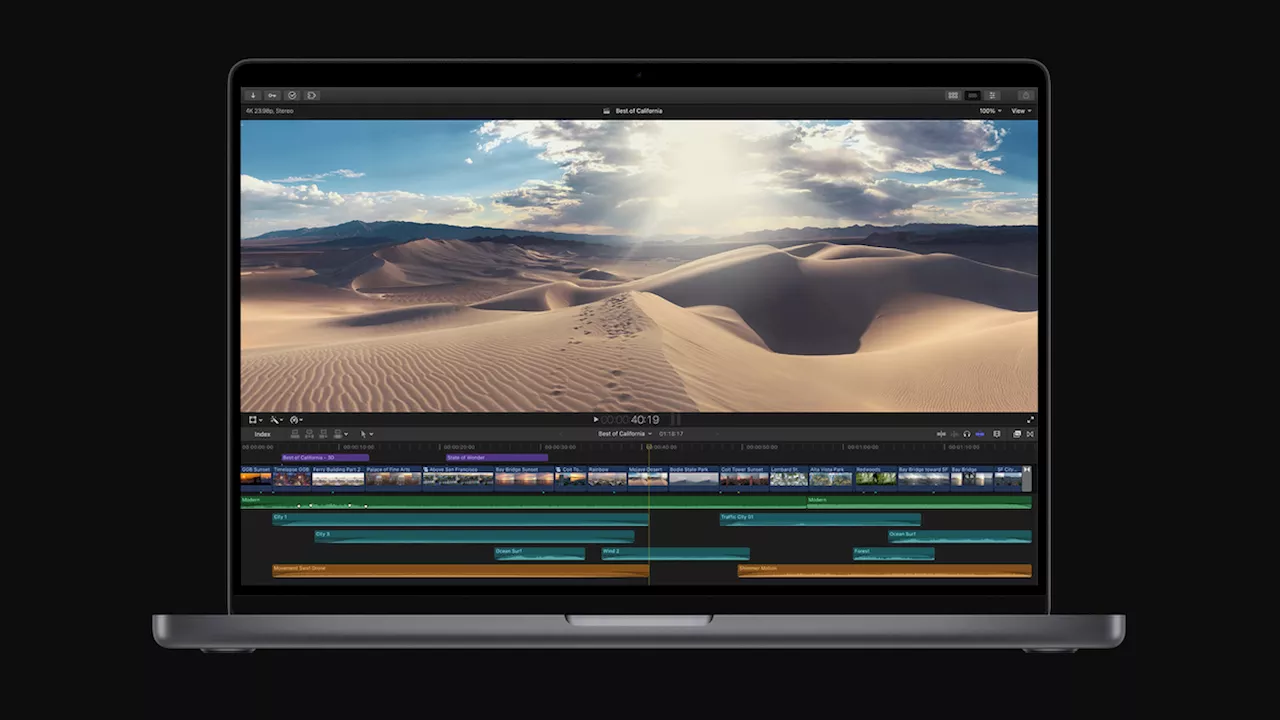This screenshot has height=720, width=1280.
Task: Open the Select tool arrow dropdown
Action: coord(366,434)
